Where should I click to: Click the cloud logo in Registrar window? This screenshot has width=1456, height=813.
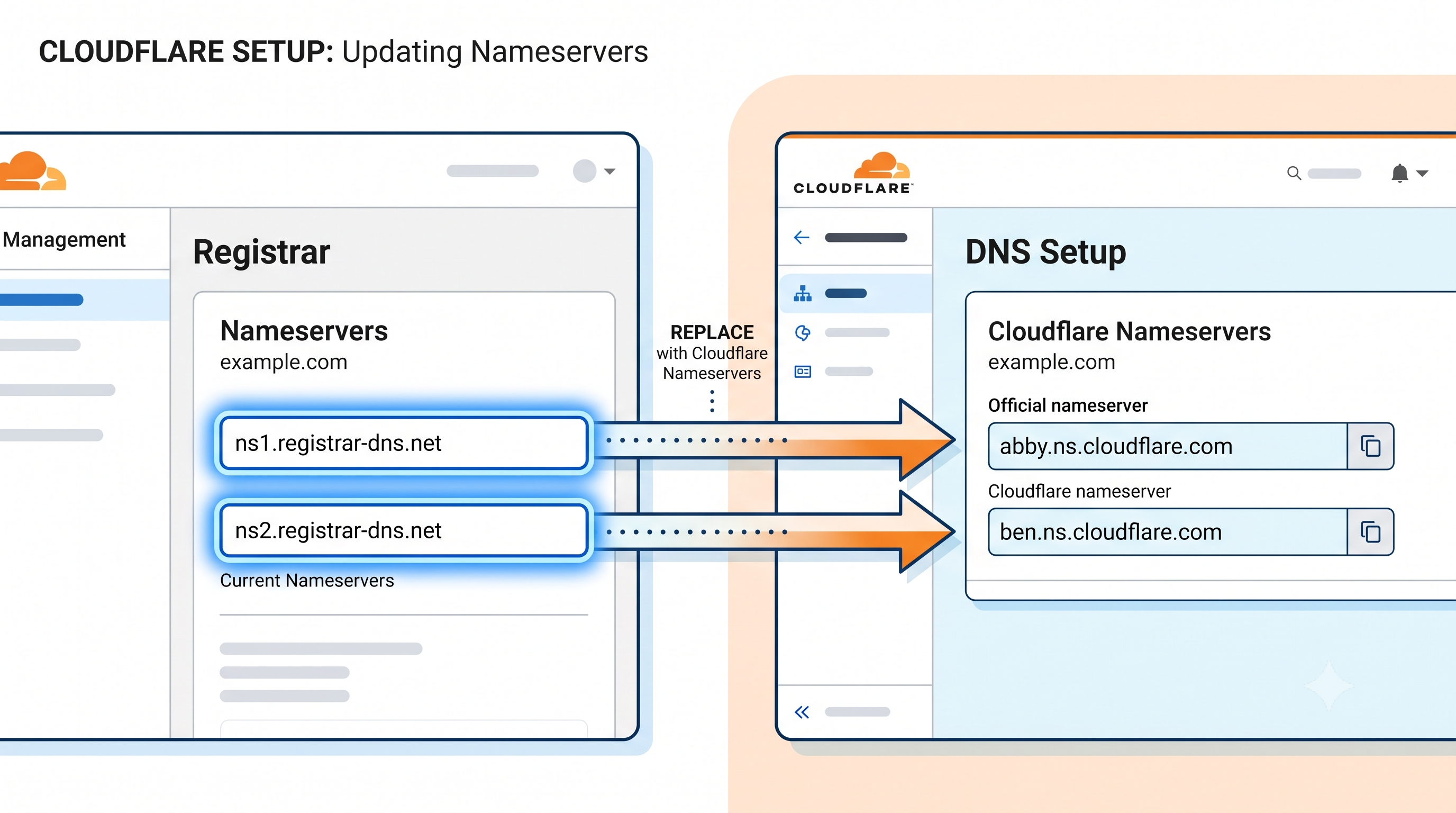point(32,170)
